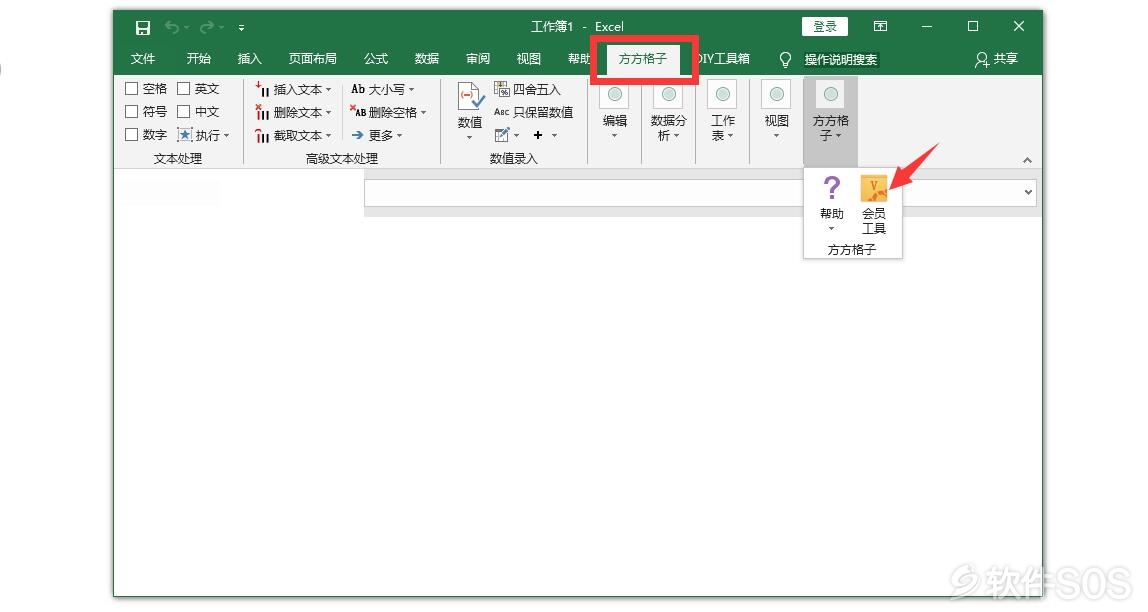Viewport: 1148px width, 612px height.
Task: Click the 更多 blue arrow icon
Action: tap(357, 135)
